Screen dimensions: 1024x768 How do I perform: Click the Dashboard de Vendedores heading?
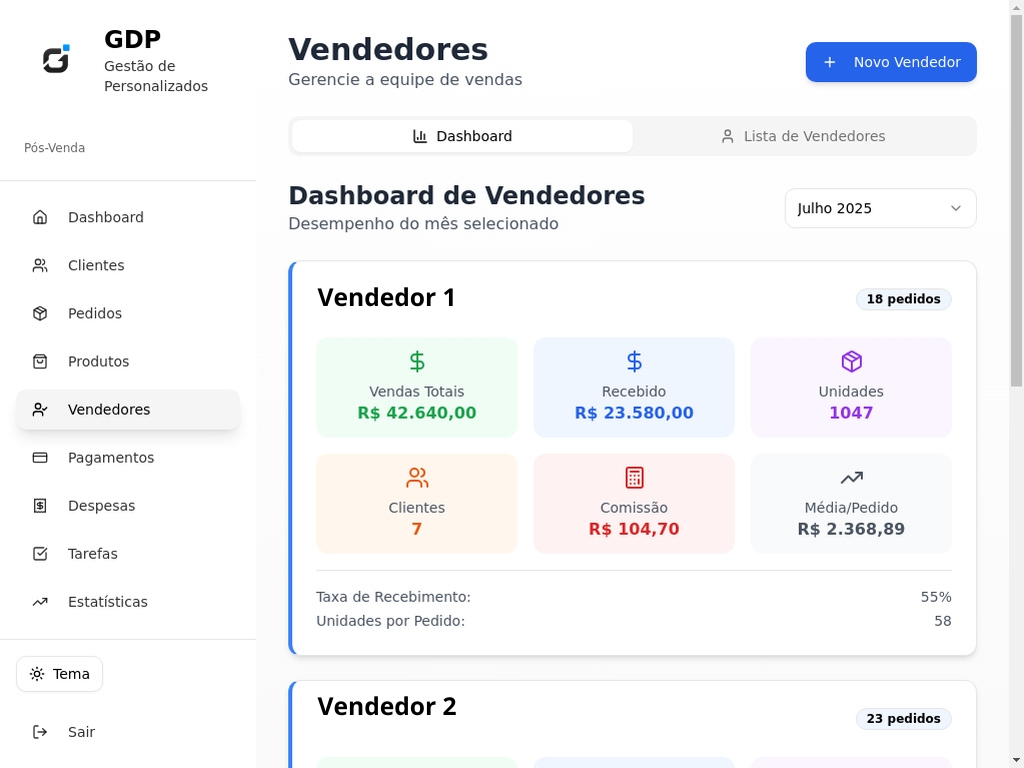pos(467,195)
